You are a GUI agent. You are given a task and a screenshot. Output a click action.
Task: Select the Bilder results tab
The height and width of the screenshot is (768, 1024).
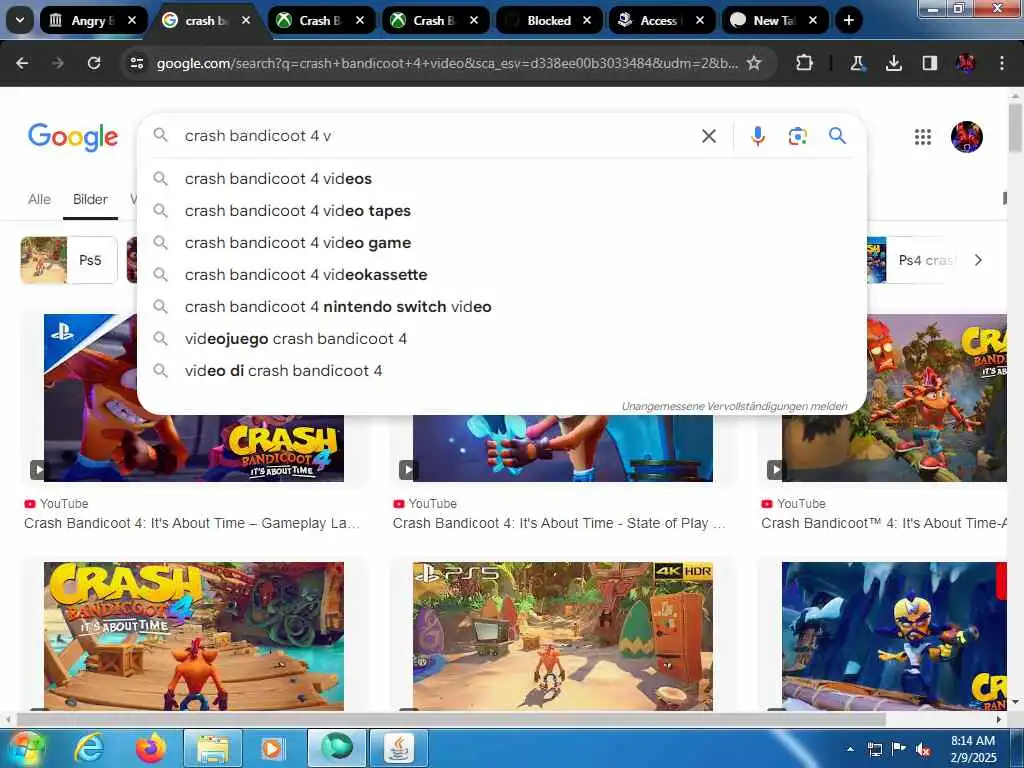coord(90,199)
